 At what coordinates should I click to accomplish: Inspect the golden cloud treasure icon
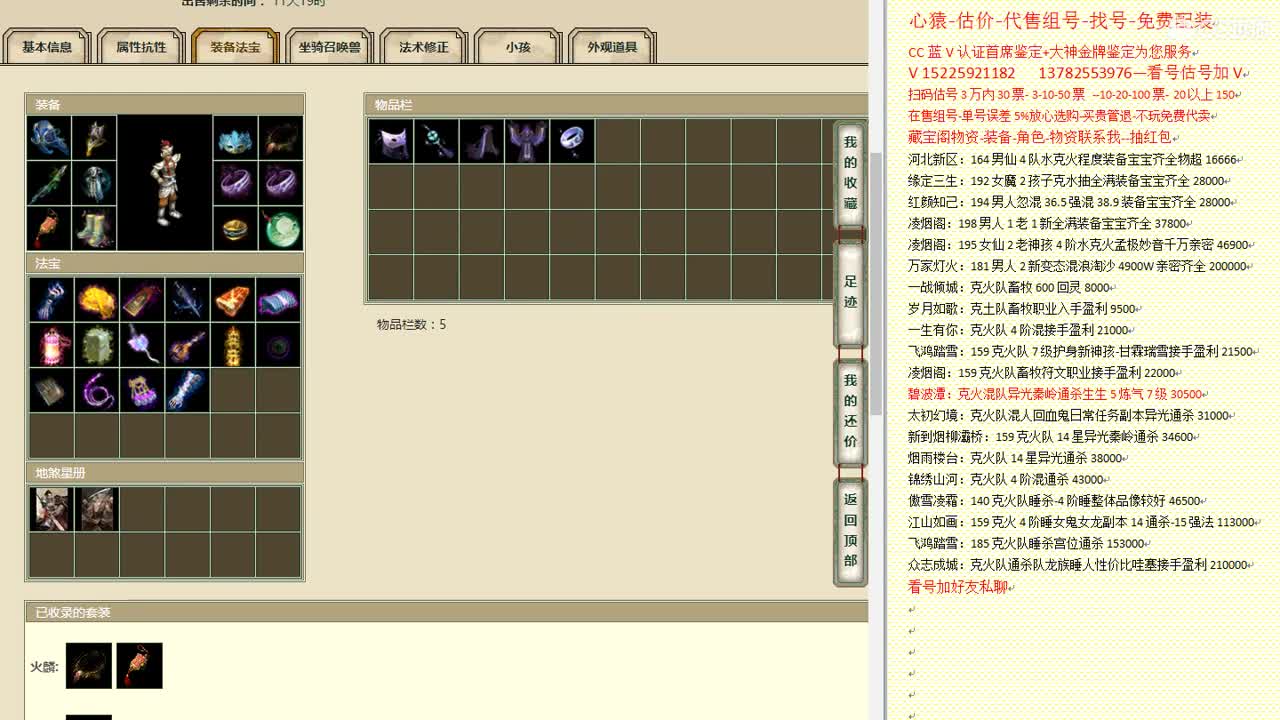pos(97,299)
